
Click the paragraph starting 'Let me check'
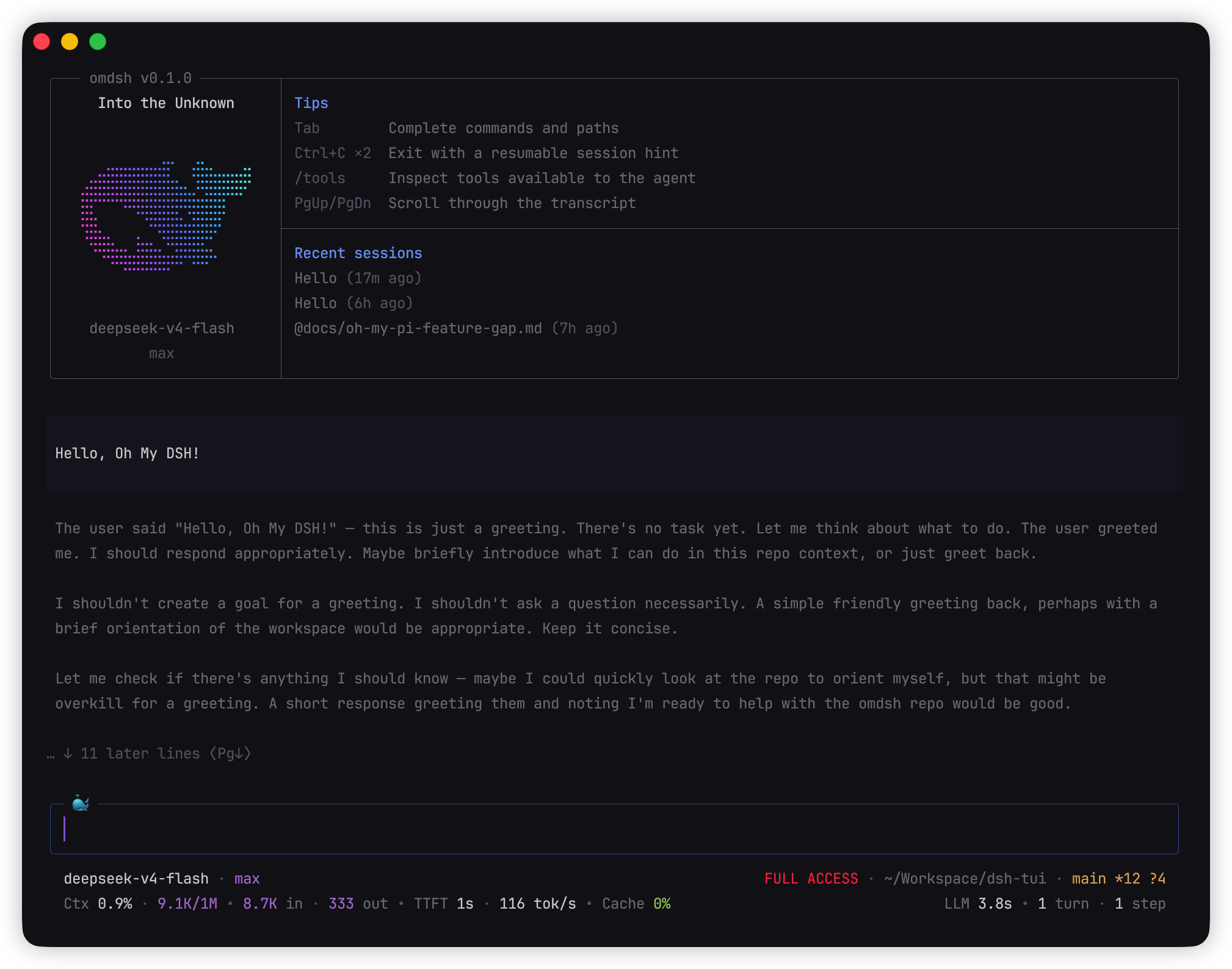(581, 691)
